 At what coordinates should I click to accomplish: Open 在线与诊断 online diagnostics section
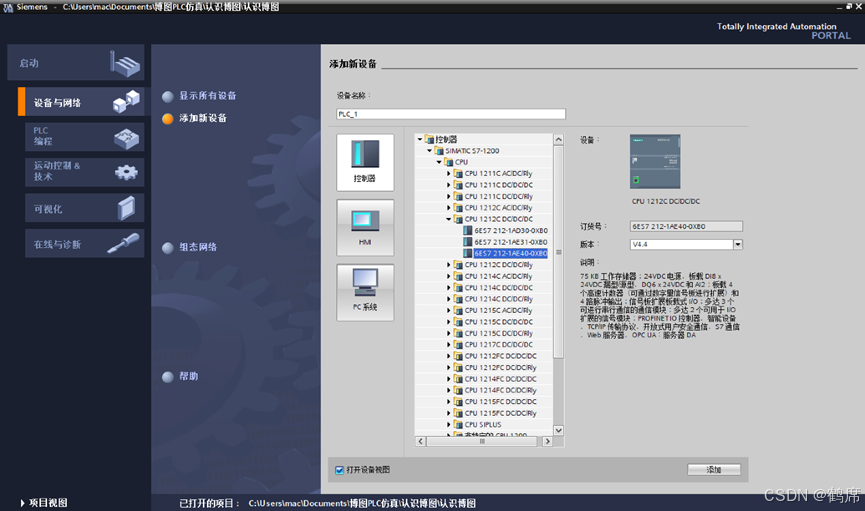[x=84, y=243]
